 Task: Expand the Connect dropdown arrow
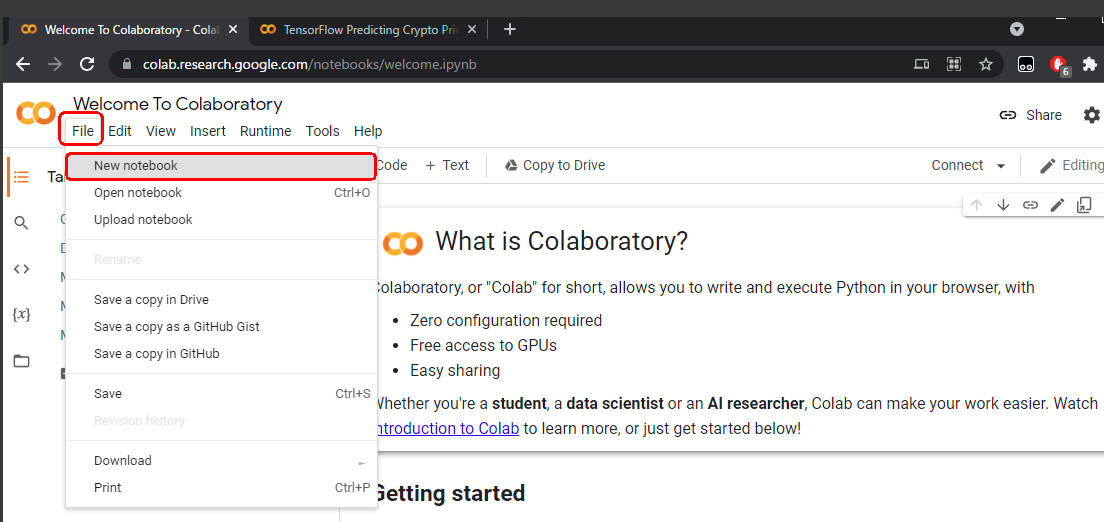coord(1000,166)
